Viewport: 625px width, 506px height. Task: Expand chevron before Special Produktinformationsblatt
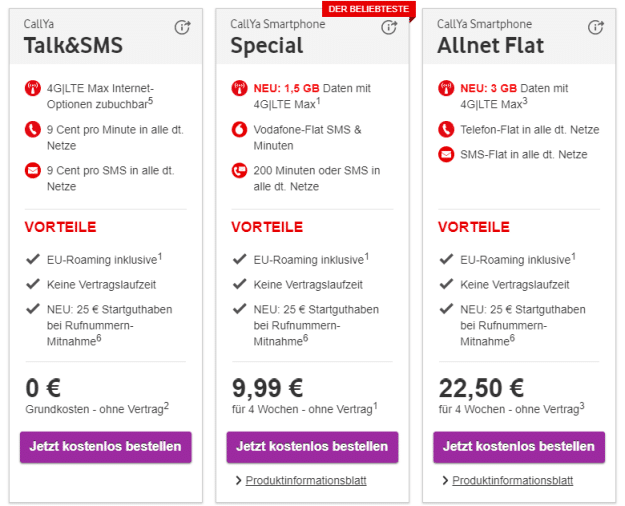coord(238,480)
